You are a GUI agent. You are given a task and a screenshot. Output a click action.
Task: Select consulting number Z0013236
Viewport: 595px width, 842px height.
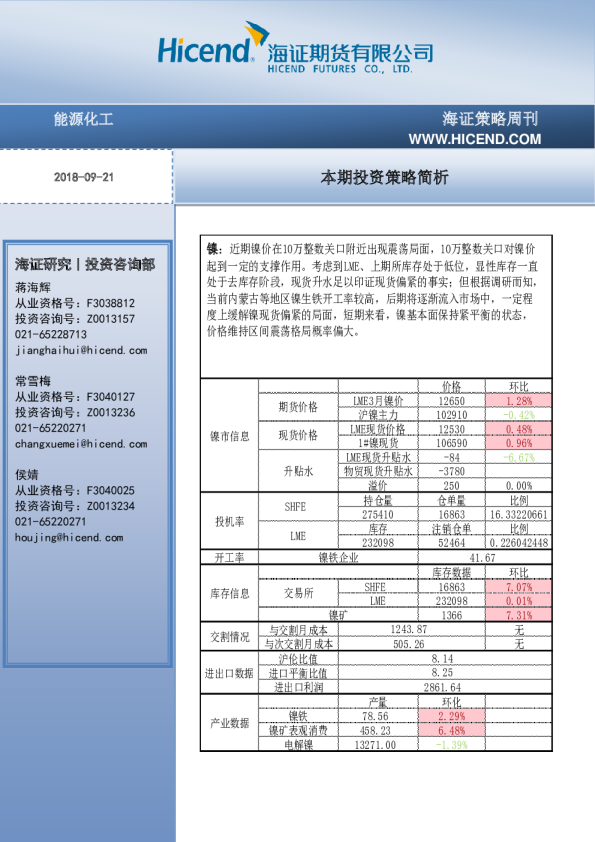111,412
